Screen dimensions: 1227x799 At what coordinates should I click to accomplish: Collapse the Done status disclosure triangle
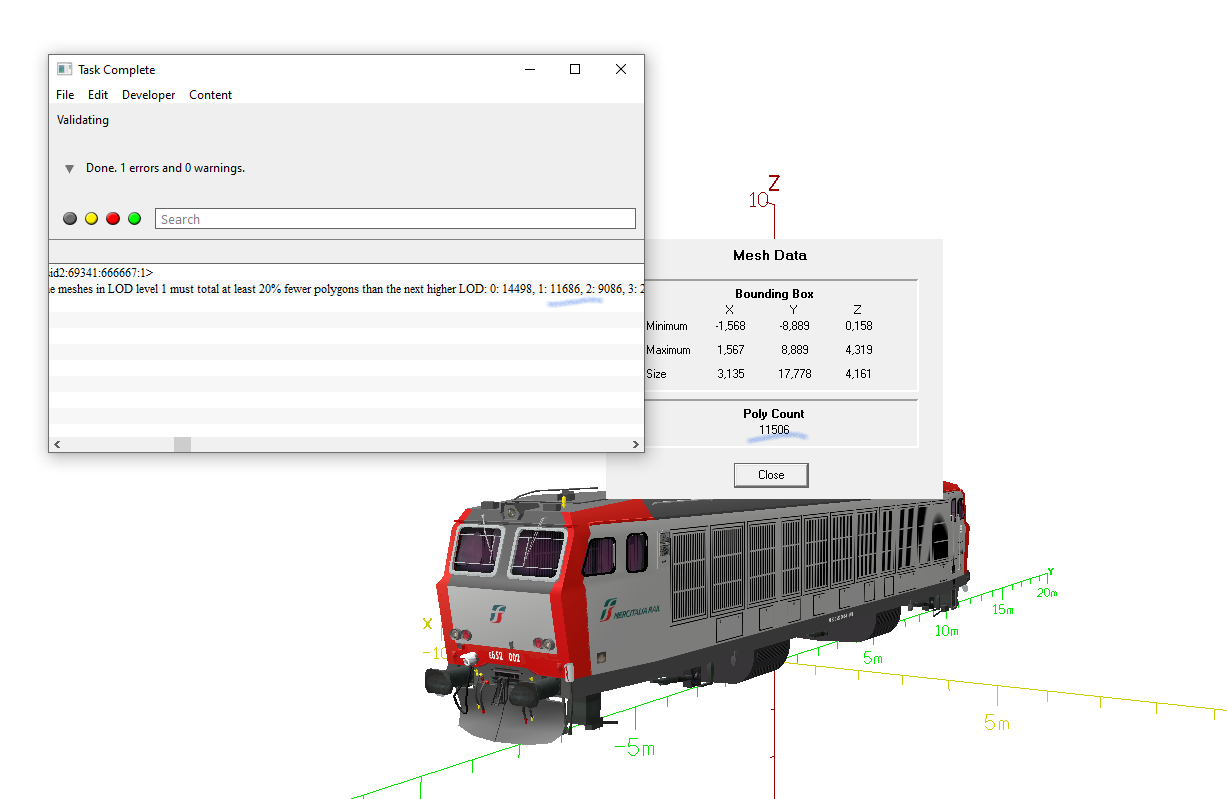69,169
